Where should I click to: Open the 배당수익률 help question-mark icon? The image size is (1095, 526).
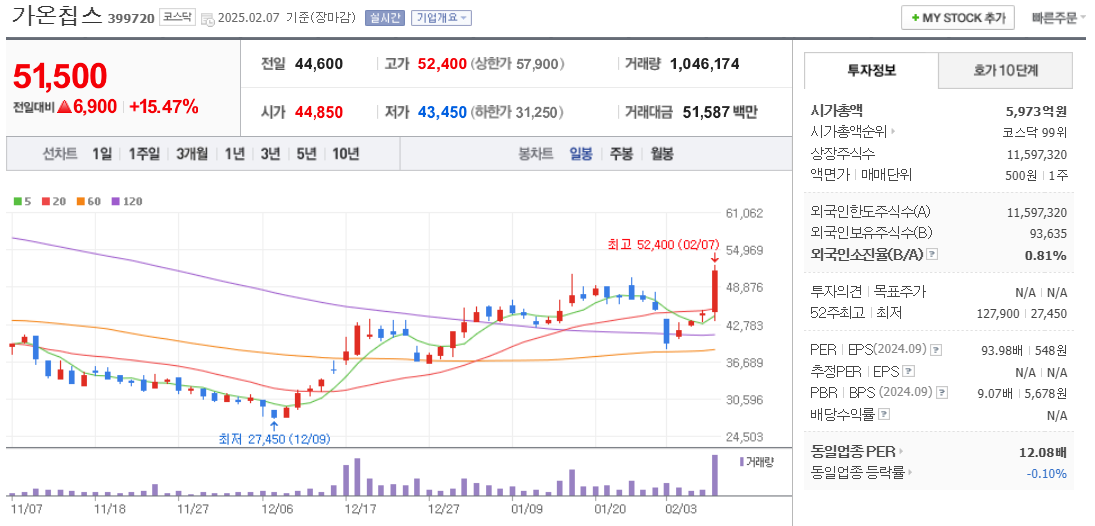pyautogui.click(x=883, y=414)
